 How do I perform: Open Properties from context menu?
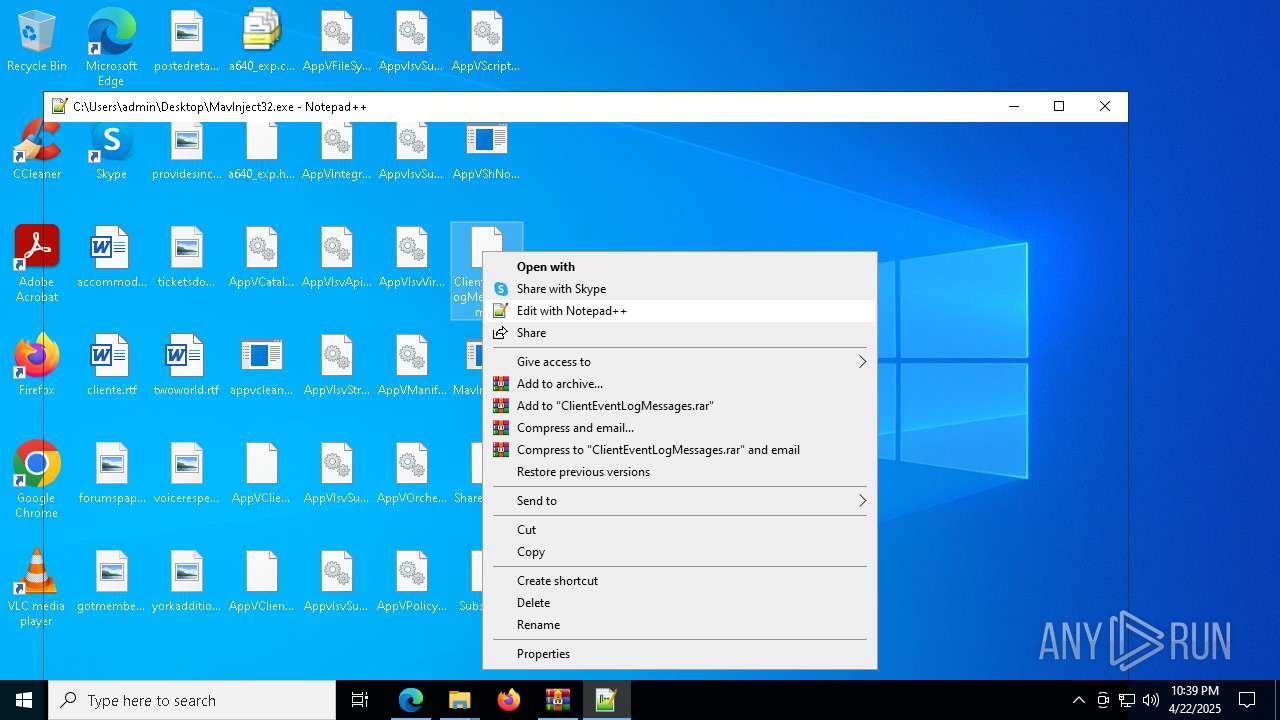680,654
